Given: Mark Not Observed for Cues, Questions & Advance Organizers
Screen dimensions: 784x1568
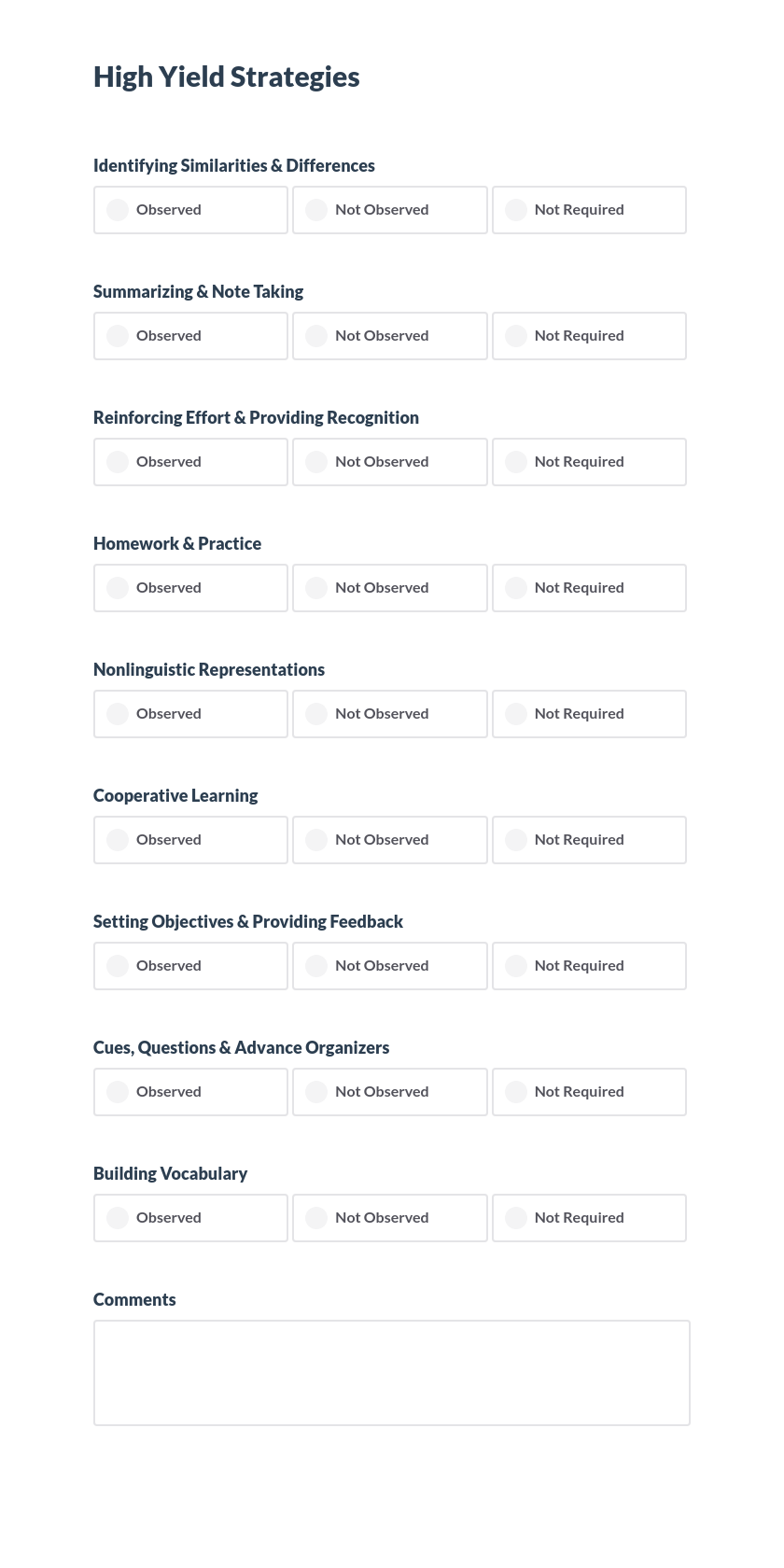Looking at the screenshot, I should [x=389, y=1092].
